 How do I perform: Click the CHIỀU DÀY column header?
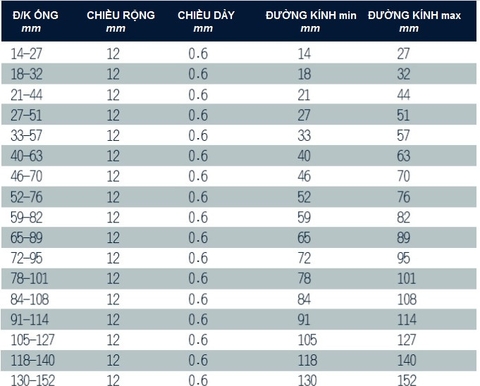point(206,21)
